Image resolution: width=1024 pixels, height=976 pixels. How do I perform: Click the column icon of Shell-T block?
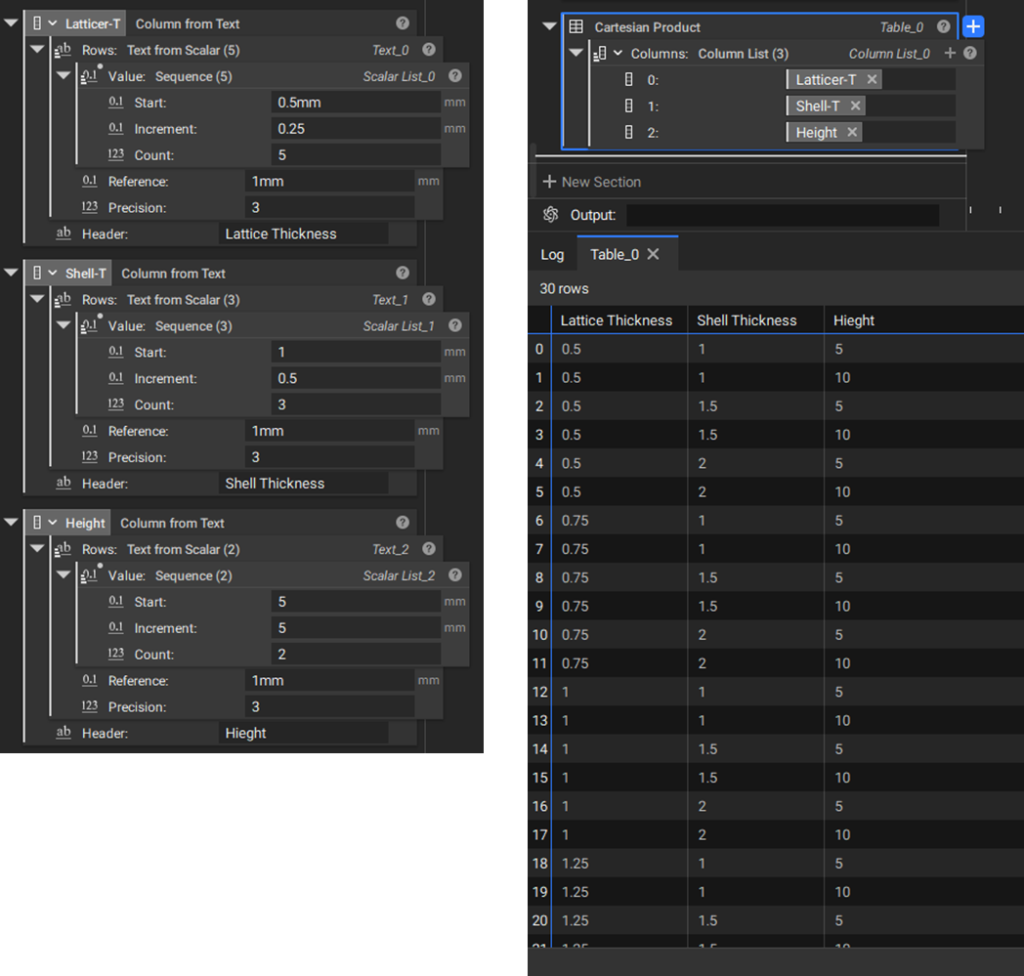point(37,273)
